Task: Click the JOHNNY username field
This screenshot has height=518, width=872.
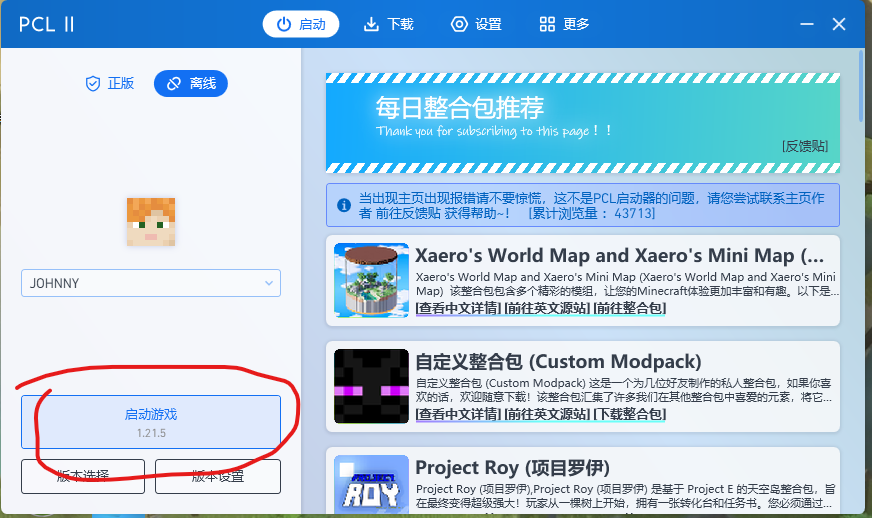Action: pyautogui.click(x=151, y=283)
